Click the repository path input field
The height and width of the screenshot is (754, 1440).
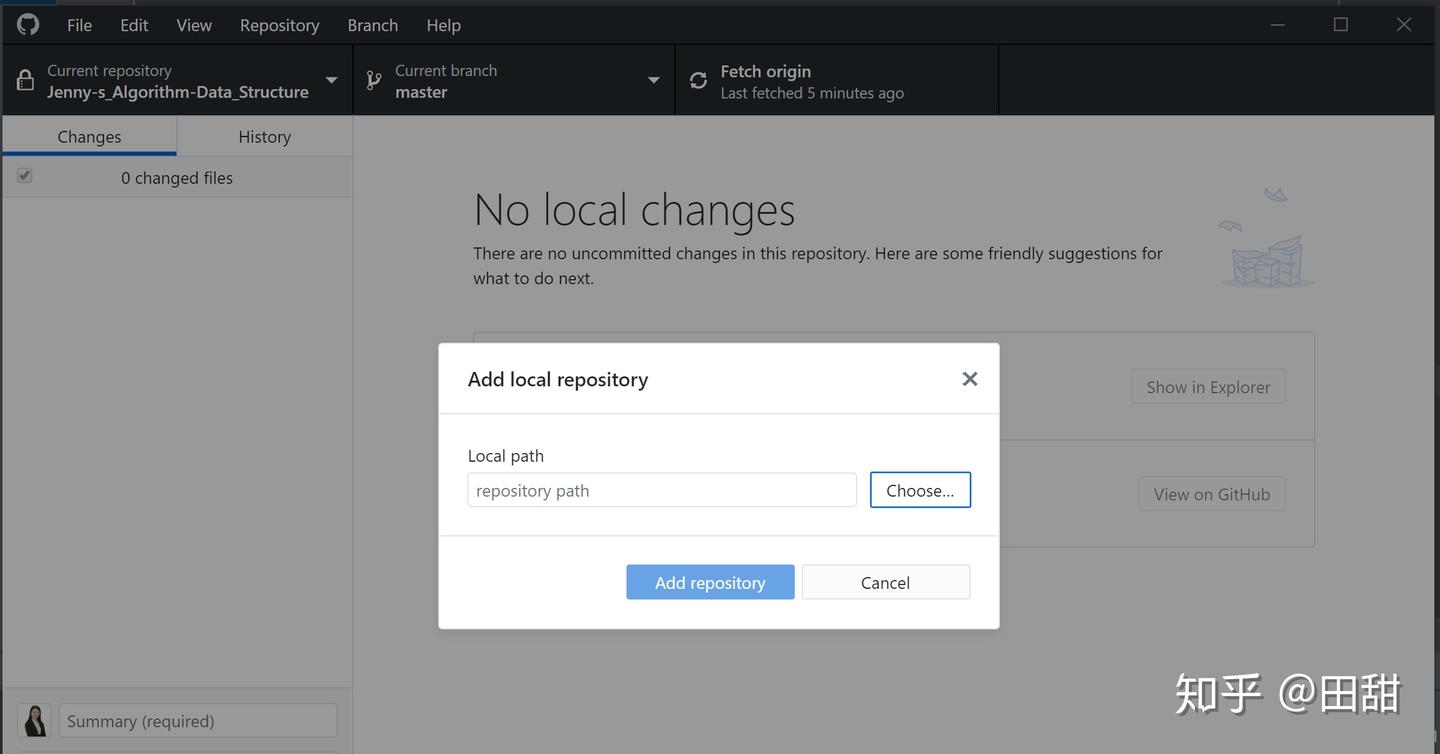(661, 489)
